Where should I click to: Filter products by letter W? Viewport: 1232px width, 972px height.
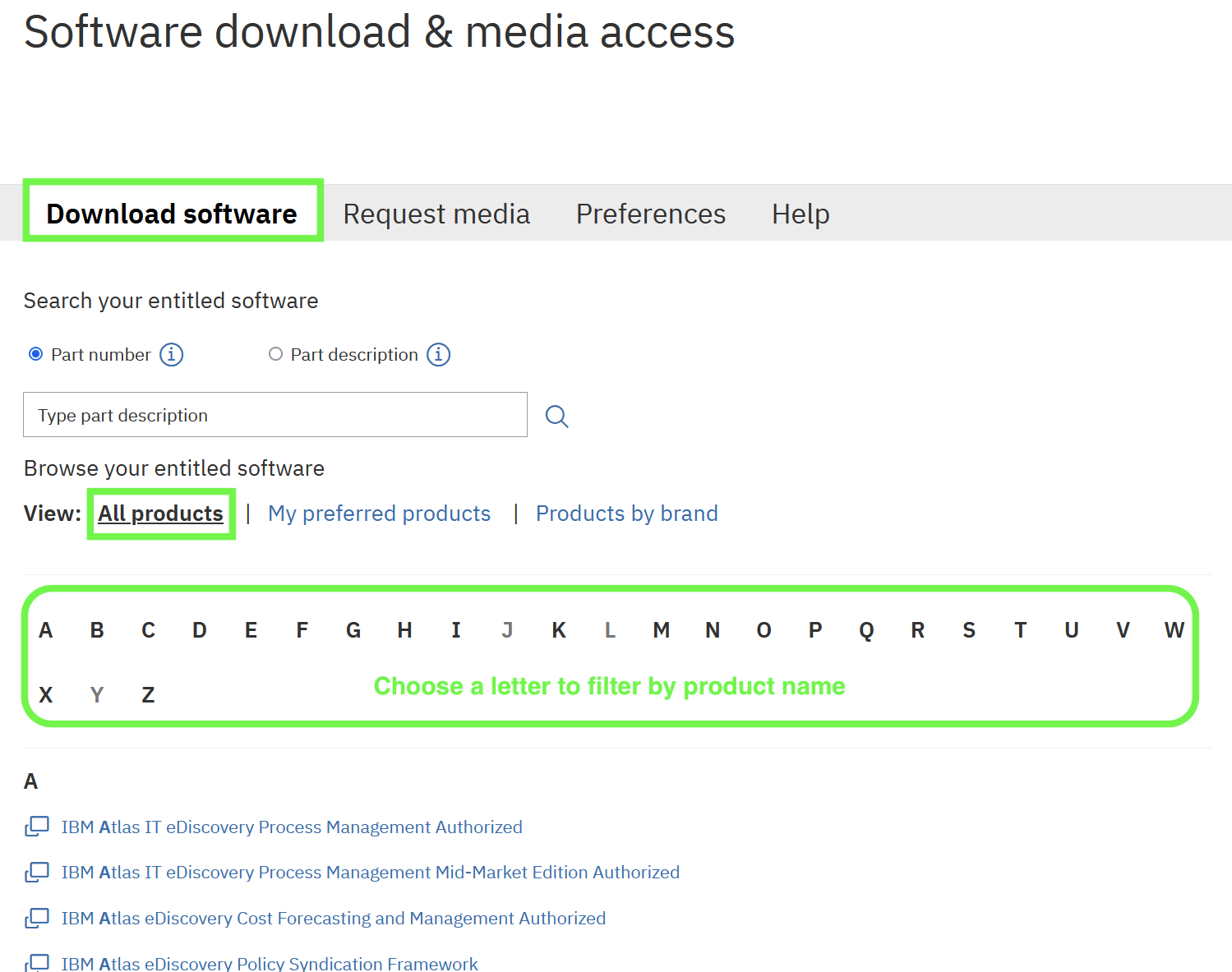[1174, 630]
